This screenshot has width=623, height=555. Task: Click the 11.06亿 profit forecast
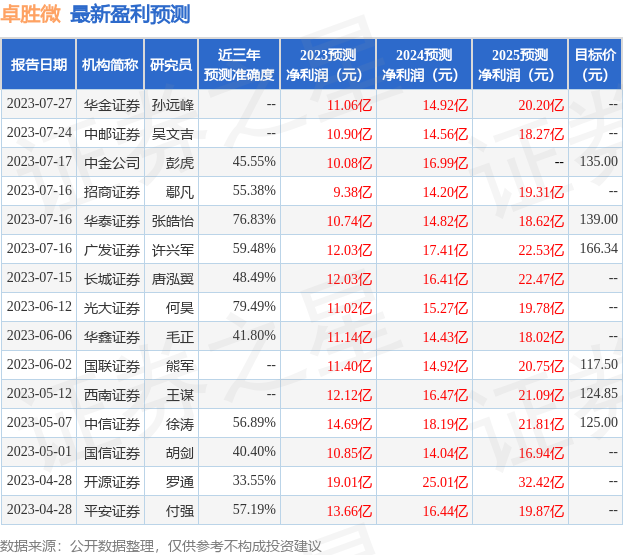(x=349, y=105)
